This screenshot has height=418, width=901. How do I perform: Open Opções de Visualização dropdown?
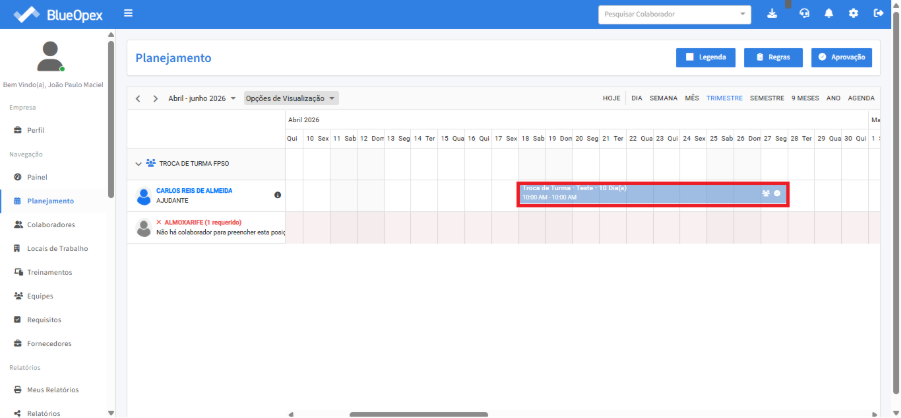click(x=291, y=98)
